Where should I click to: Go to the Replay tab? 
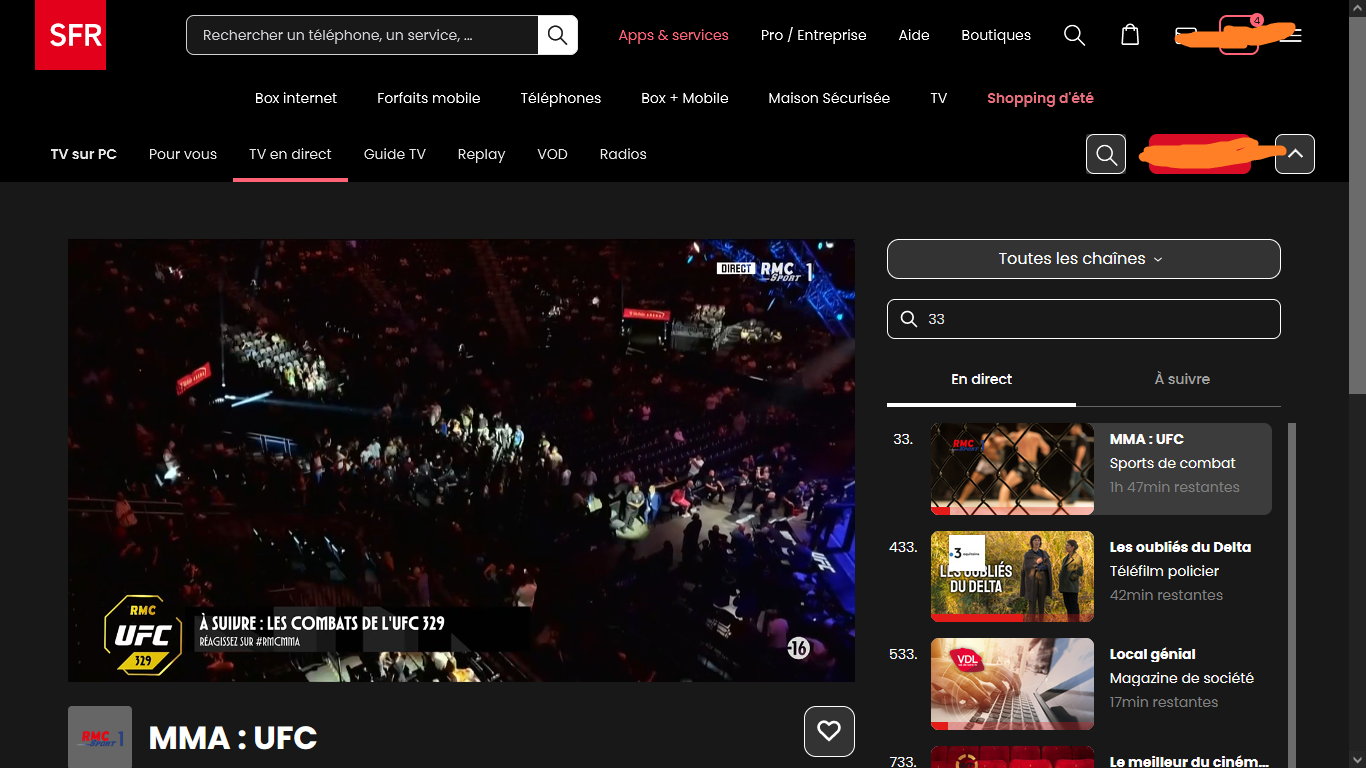click(481, 154)
